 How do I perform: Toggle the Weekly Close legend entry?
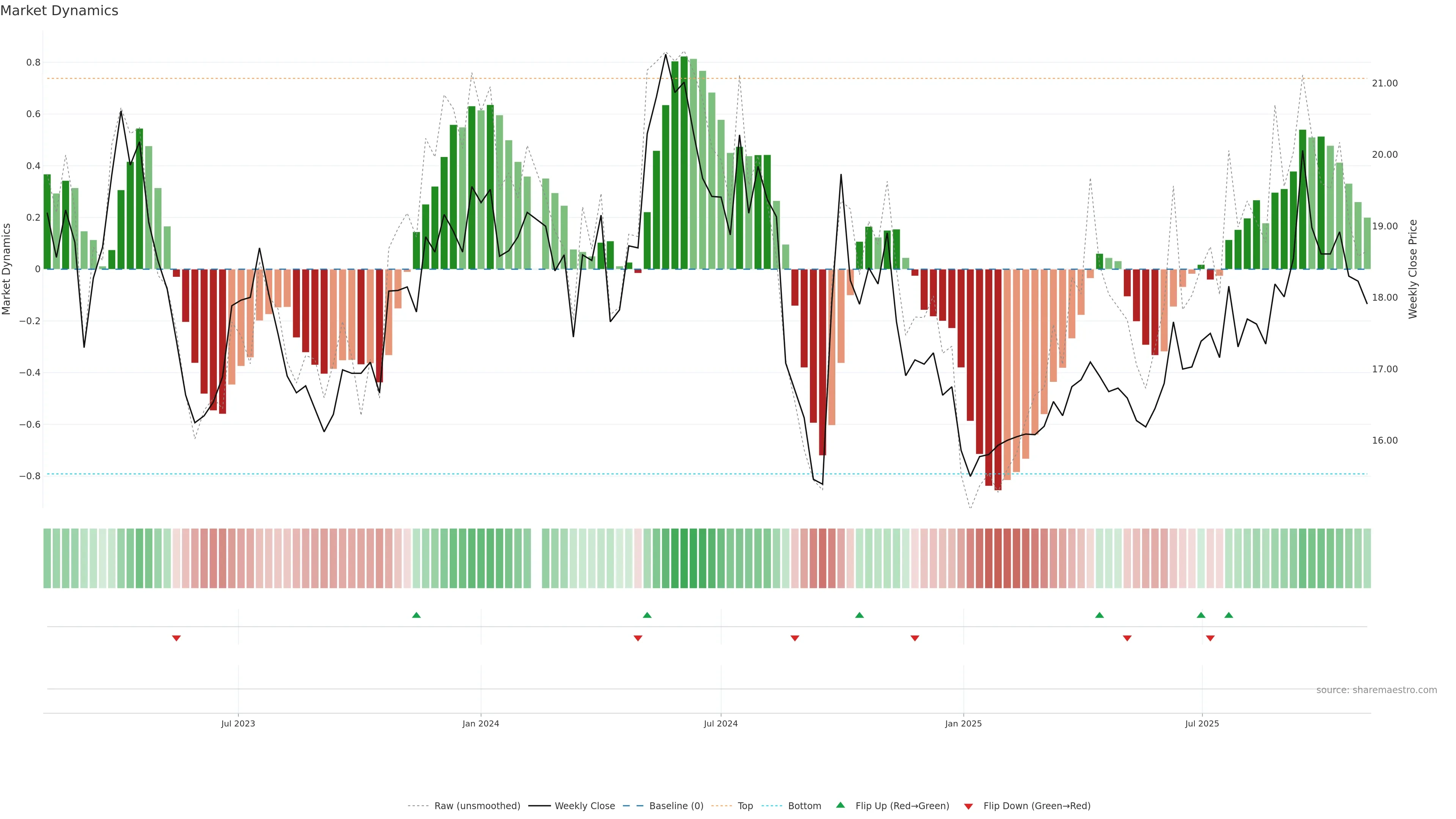(584, 806)
